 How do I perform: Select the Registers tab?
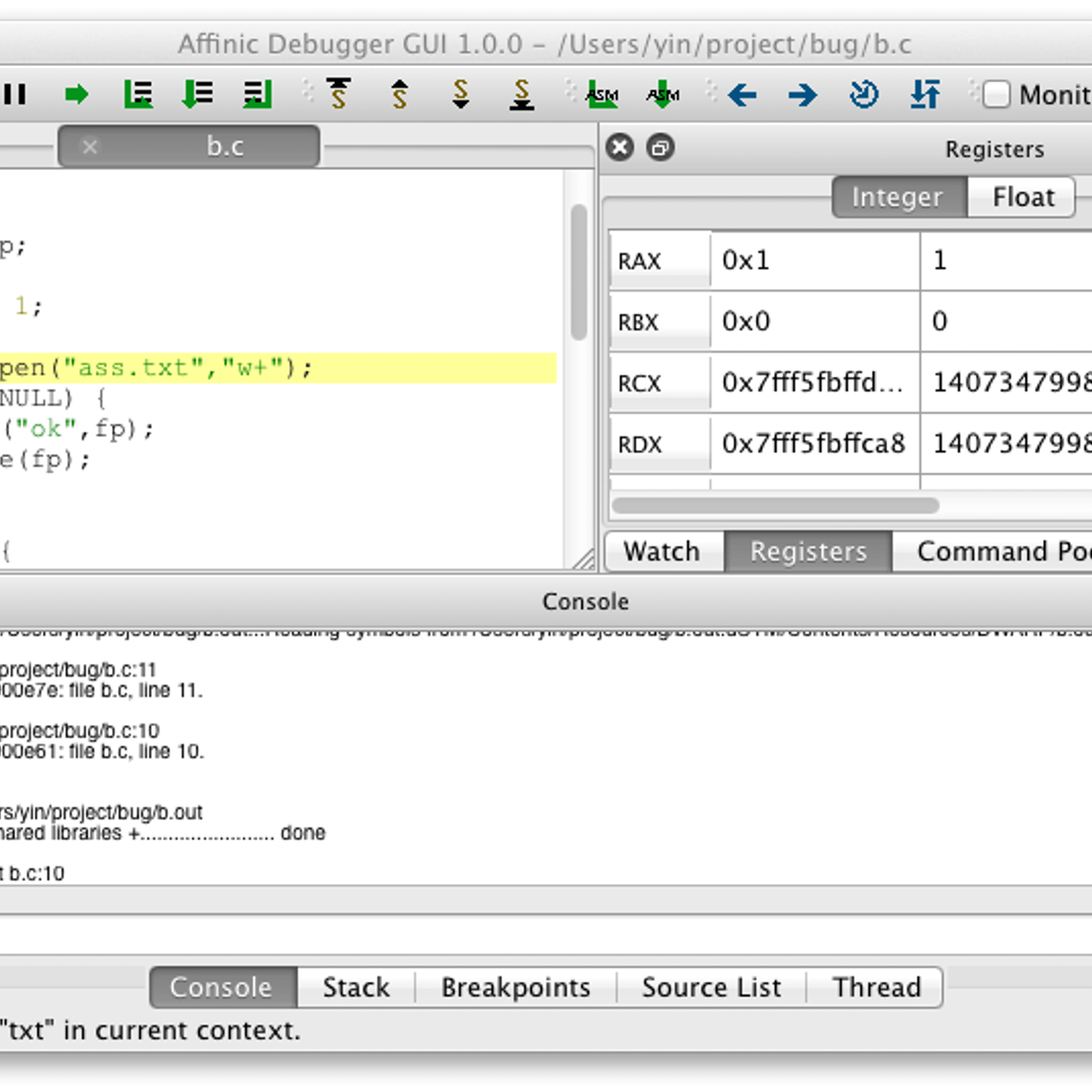(x=808, y=551)
